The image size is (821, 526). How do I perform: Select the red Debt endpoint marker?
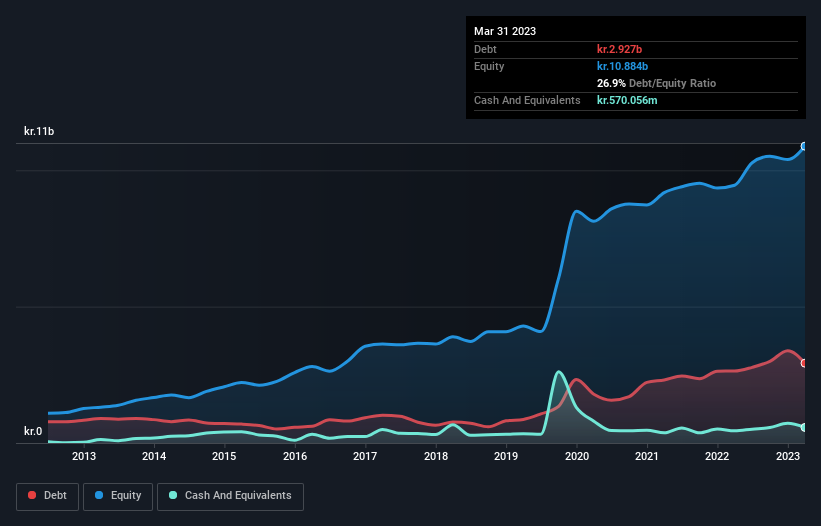pos(804,363)
